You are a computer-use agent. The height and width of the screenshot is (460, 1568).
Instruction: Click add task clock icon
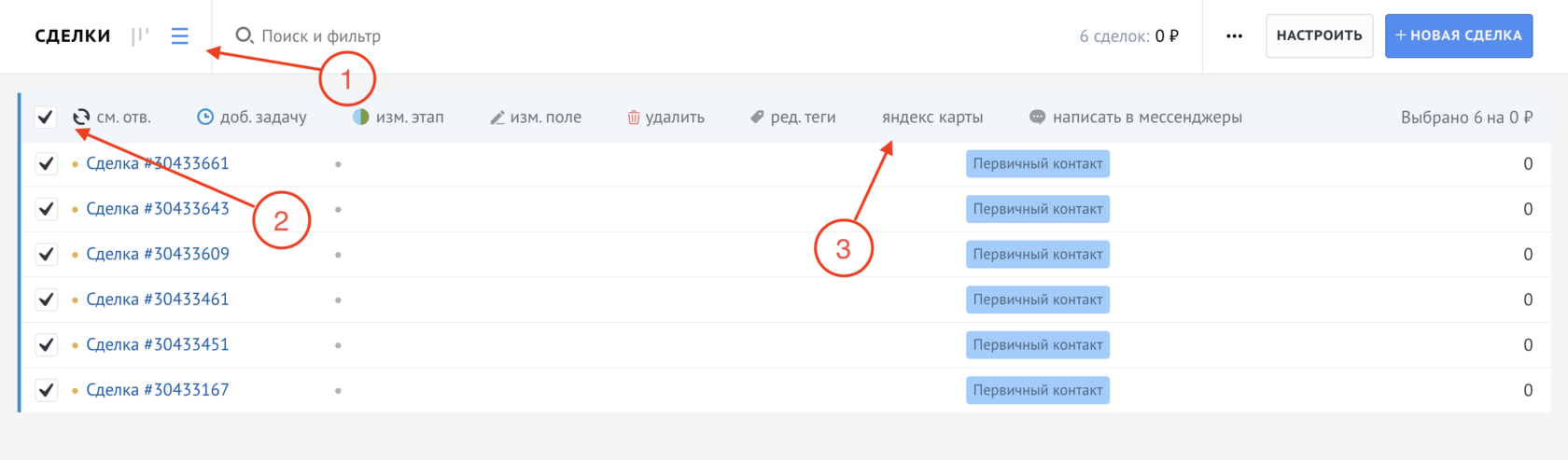click(205, 118)
